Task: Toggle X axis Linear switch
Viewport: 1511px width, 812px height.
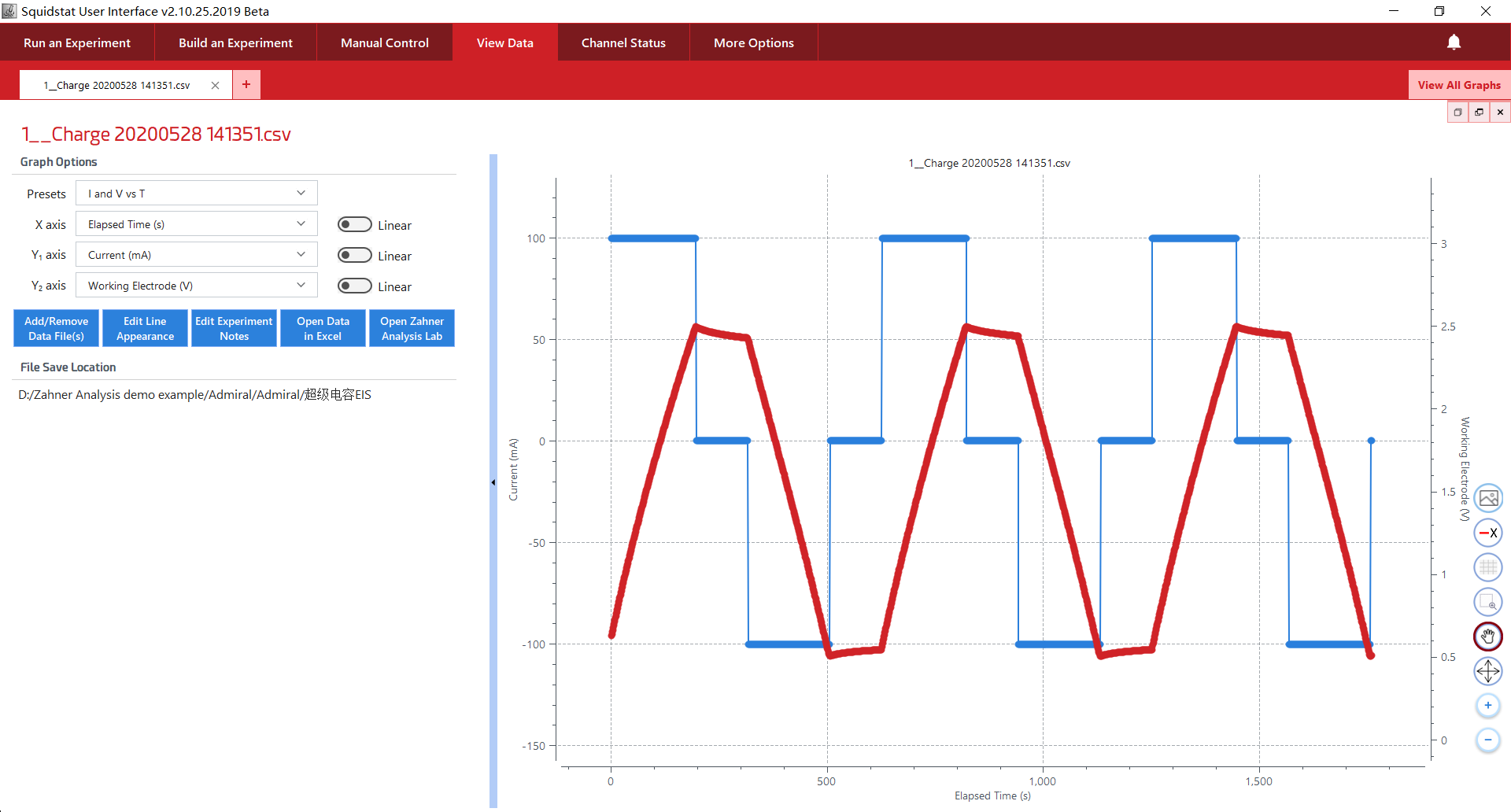Action: pyautogui.click(x=354, y=225)
